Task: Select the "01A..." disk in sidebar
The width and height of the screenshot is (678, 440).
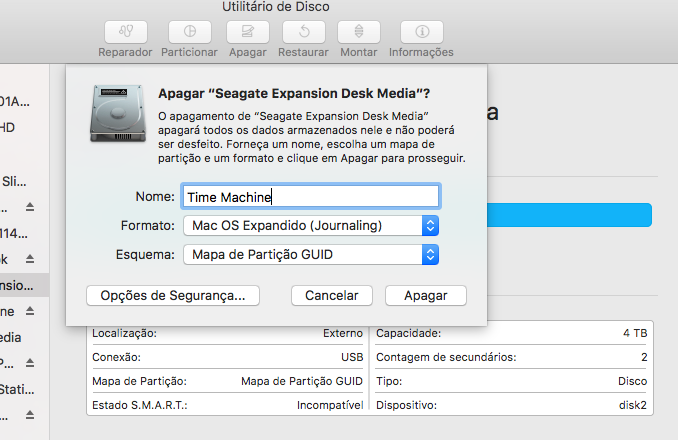Action: pyautogui.click(x=15, y=100)
